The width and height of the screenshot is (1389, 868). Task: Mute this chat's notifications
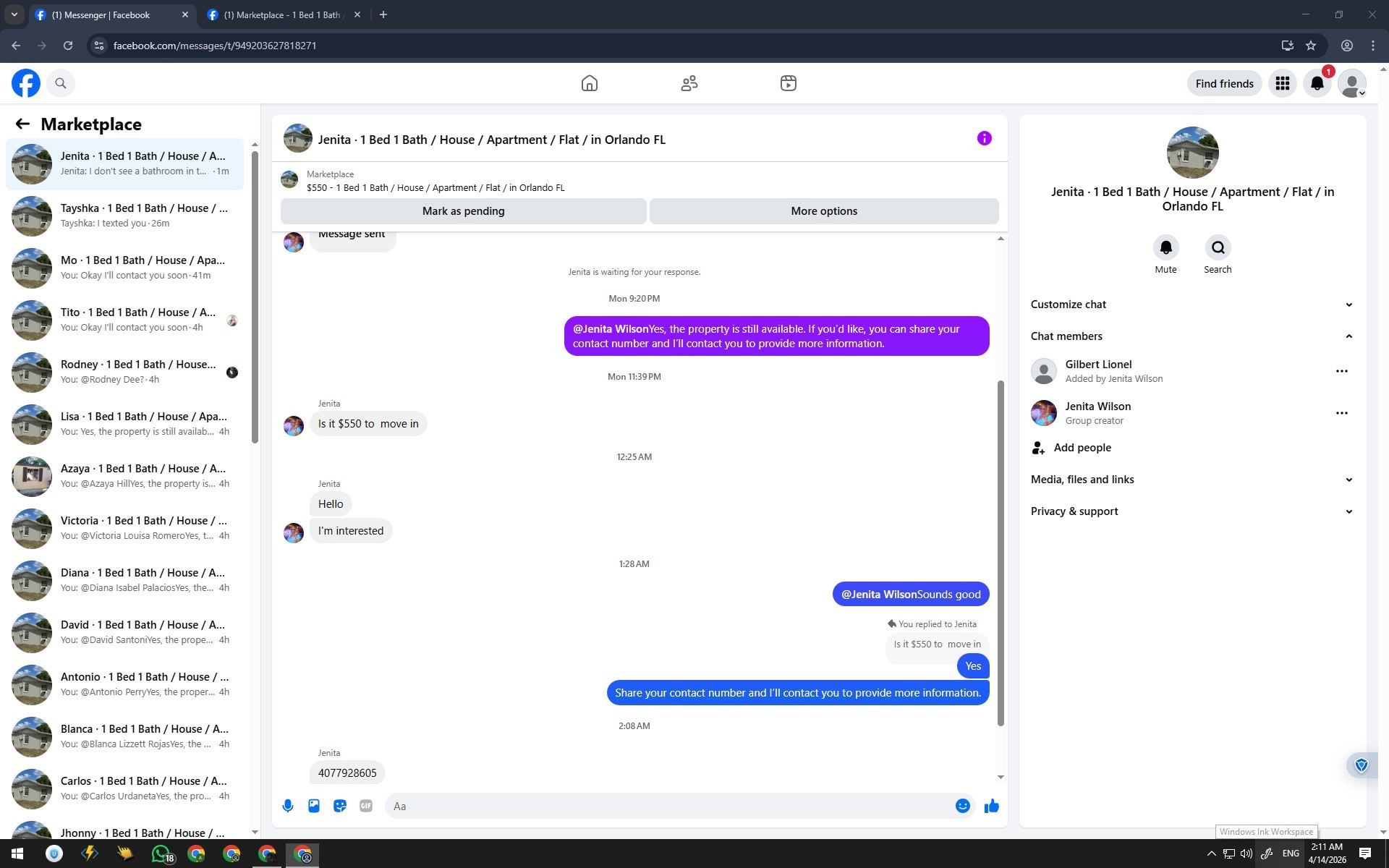coord(1165,248)
